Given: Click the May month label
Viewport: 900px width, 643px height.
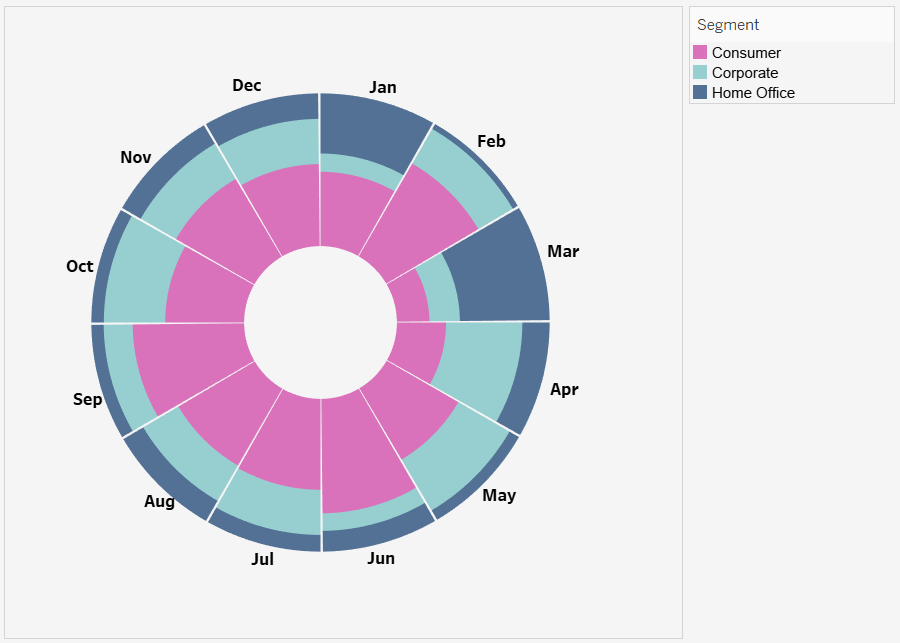Looking at the screenshot, I should coord(499,495).
